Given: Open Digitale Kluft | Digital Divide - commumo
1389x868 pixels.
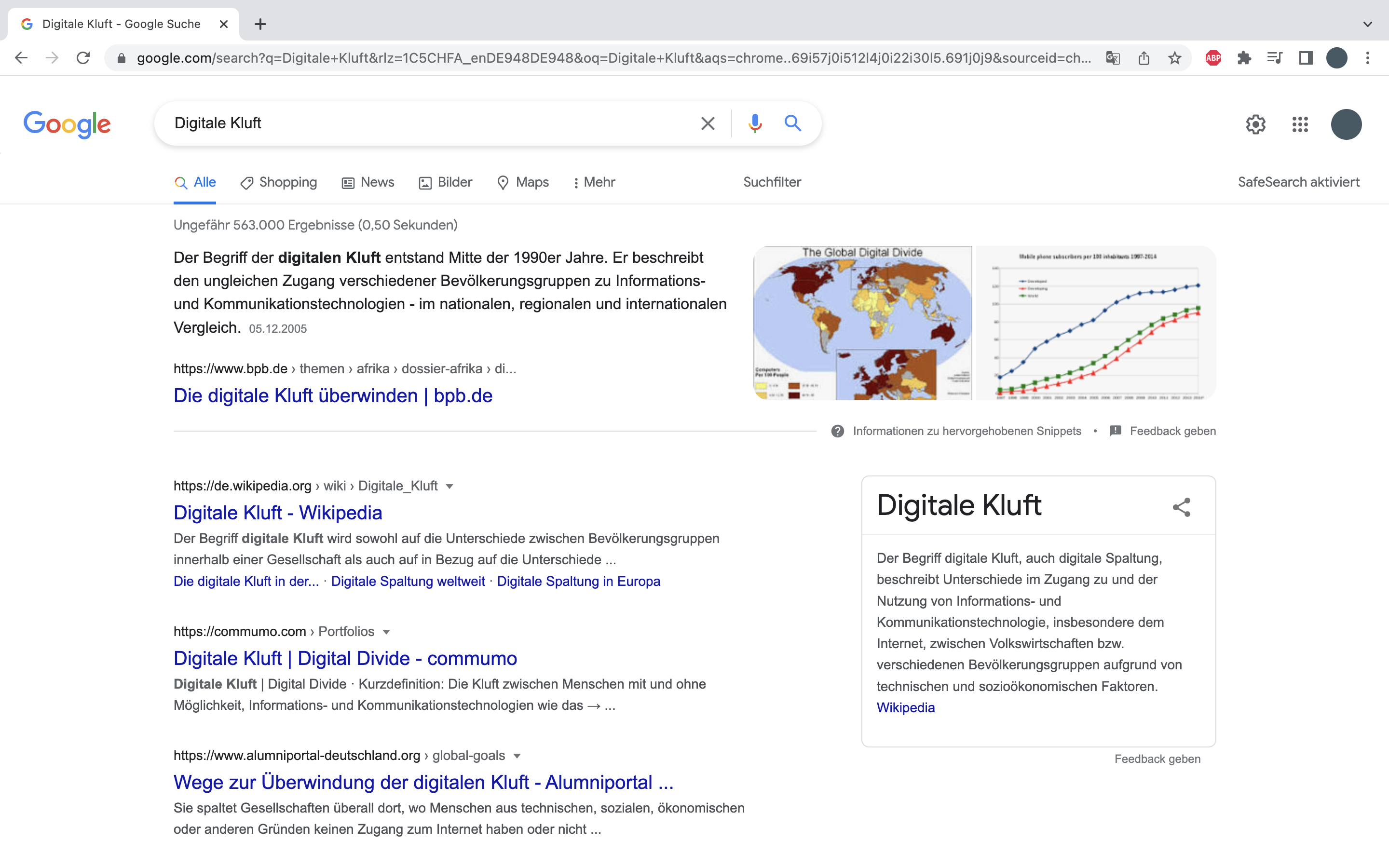Looking at the screenshot, I should pos(345,658).
